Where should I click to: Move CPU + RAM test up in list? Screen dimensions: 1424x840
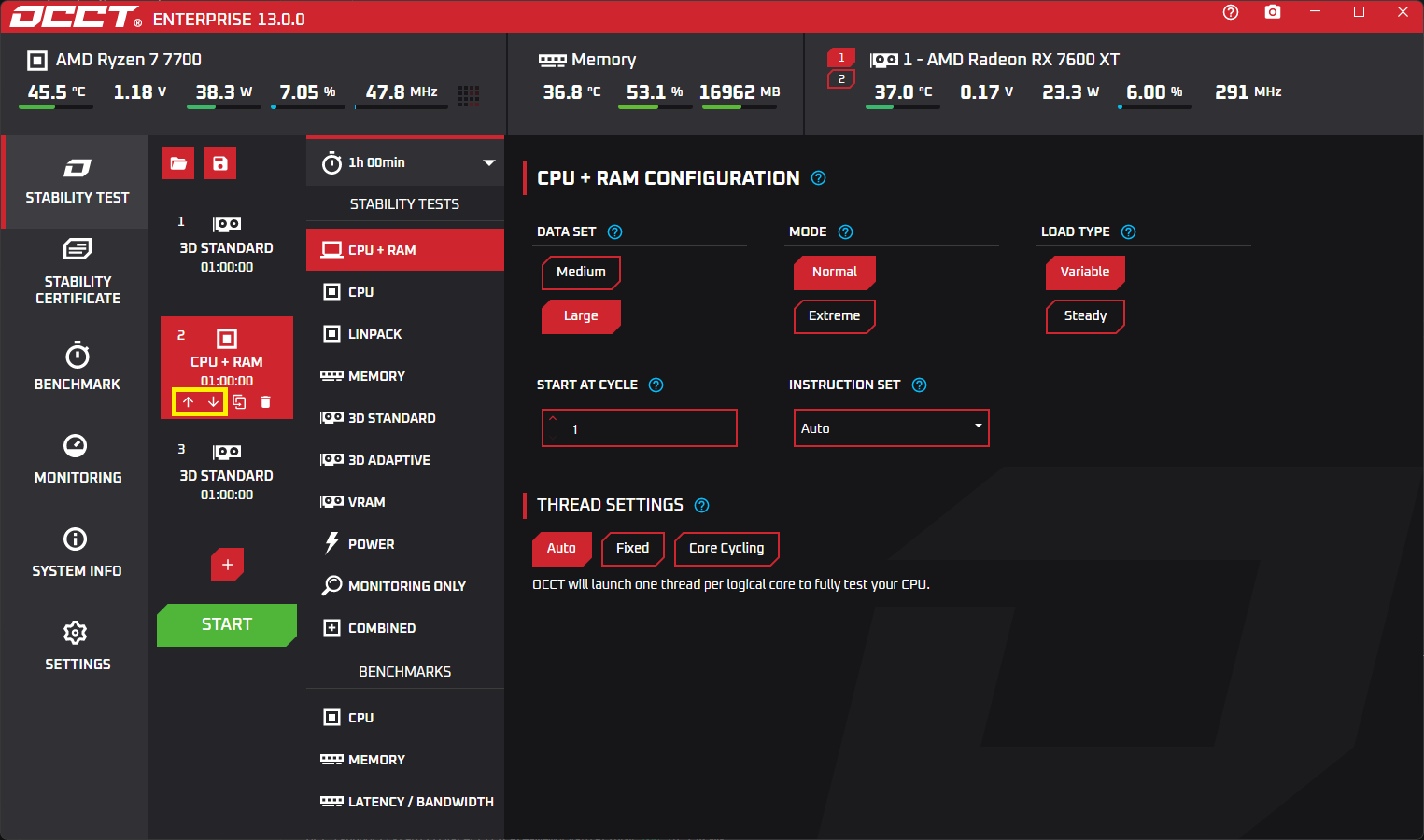point(188,402)
